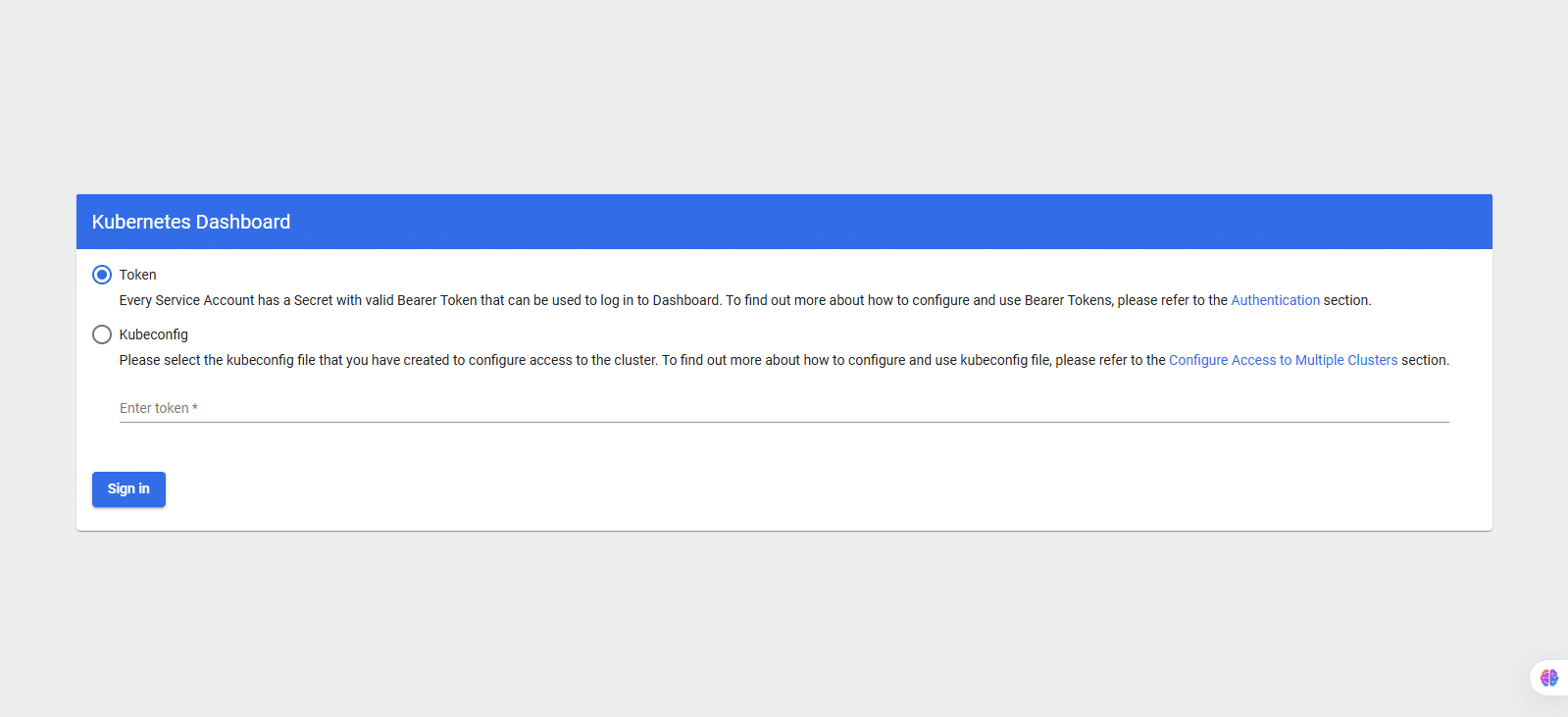Click the colorful brain extension icon
Image resolution: width=1568 pixels, height=717 pixels.
click(1548, 678)
